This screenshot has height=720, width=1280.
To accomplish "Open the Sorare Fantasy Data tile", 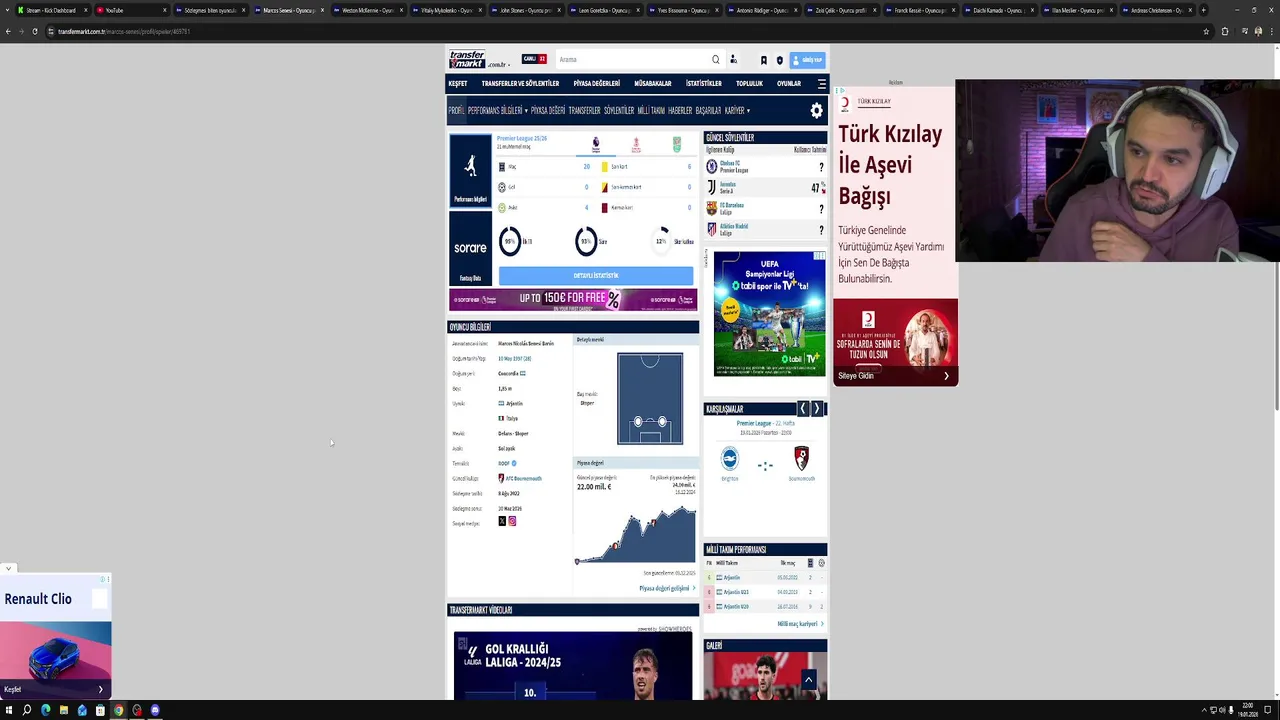I will pos(470,248).
